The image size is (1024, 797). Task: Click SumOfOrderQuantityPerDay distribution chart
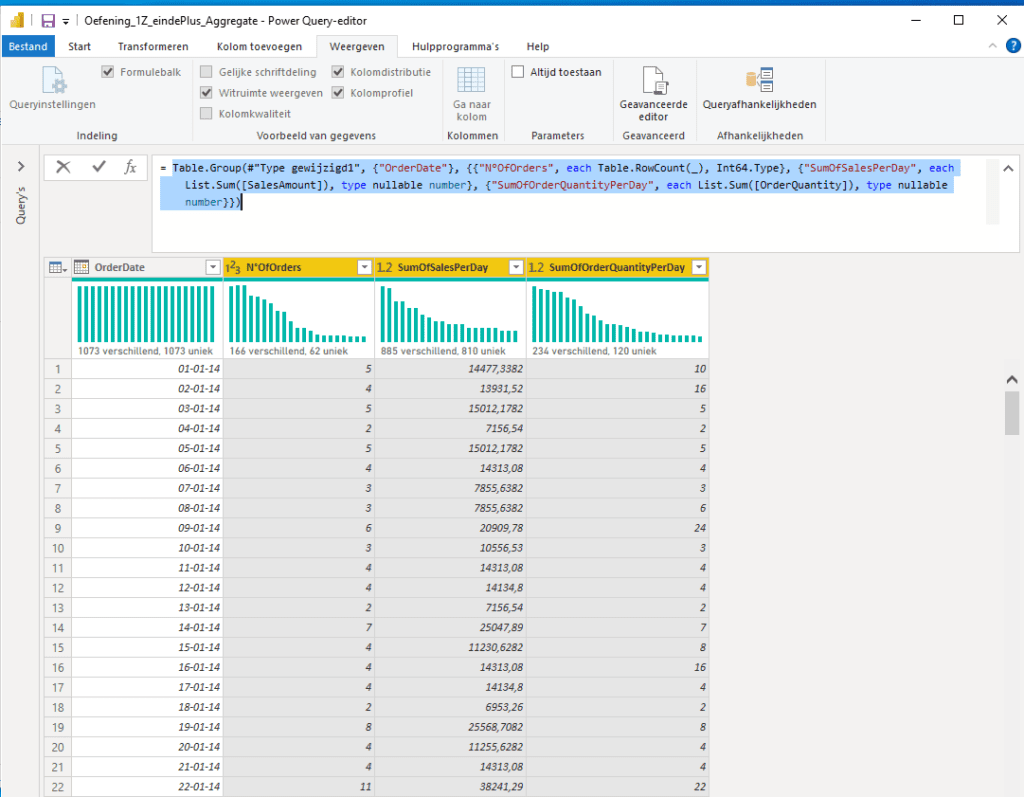point(616,314)
